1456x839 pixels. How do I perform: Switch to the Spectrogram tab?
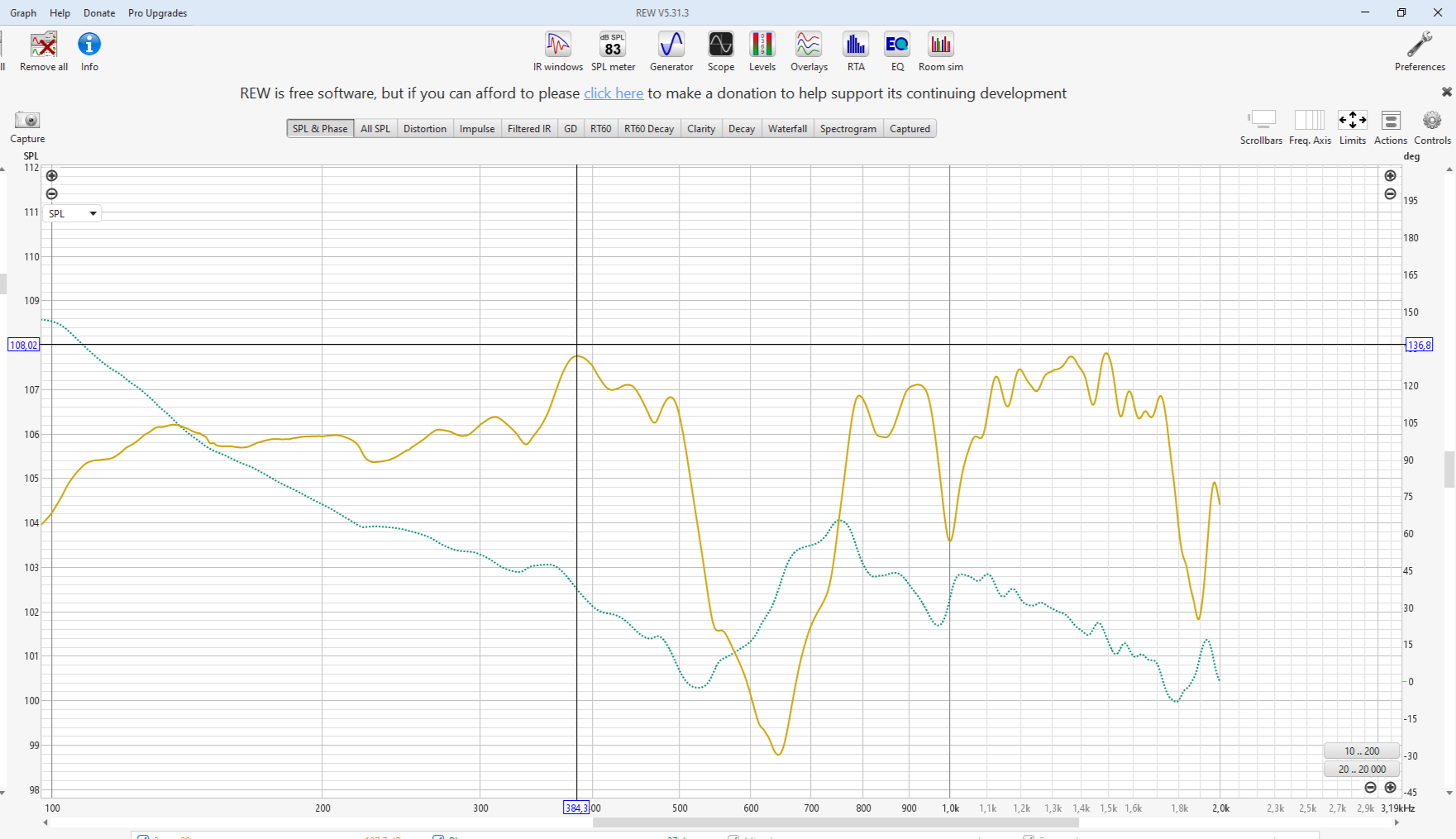coord(848,129)
